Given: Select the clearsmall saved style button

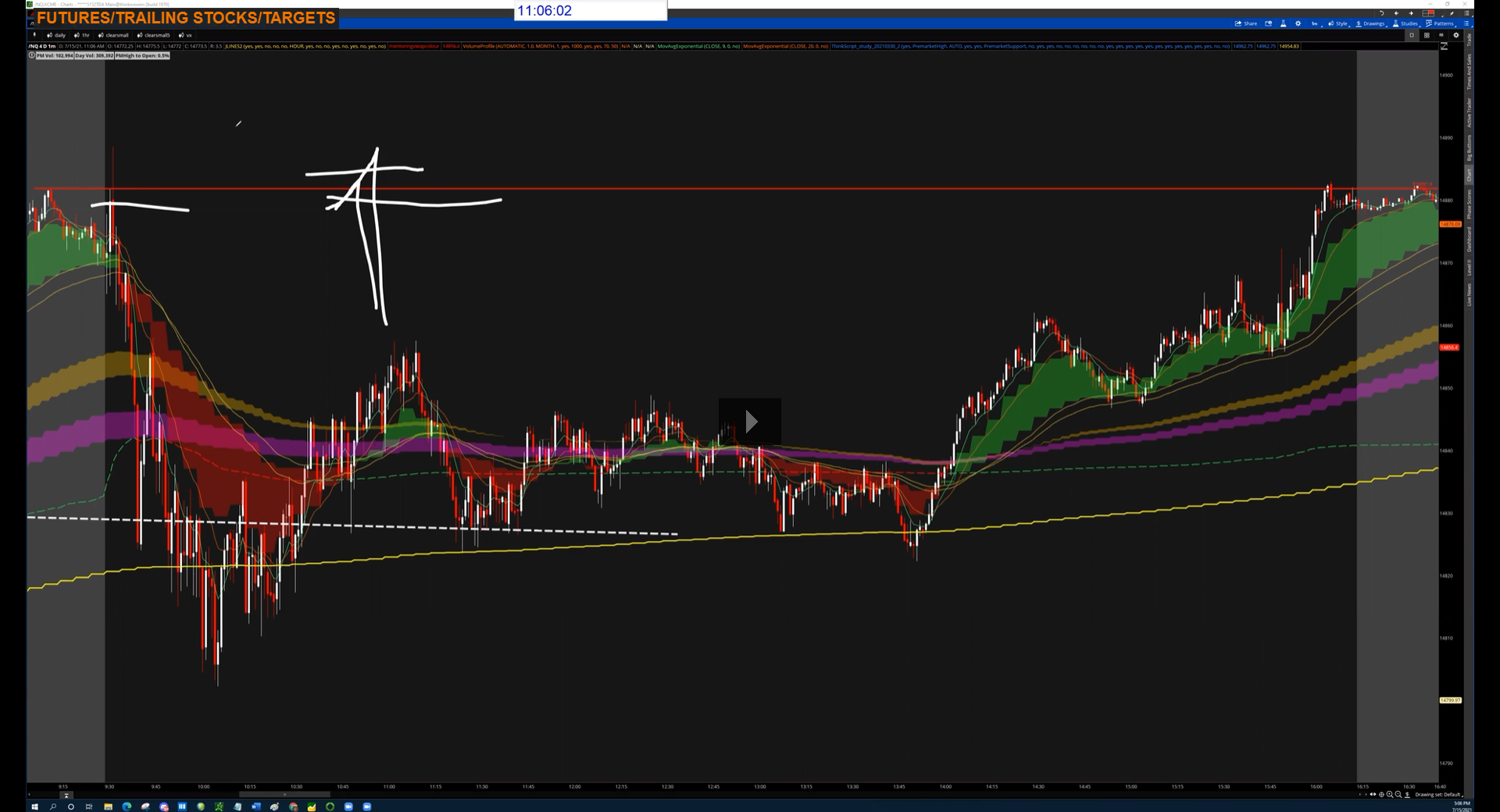Looking at the screenshot, I should (113, 35).
